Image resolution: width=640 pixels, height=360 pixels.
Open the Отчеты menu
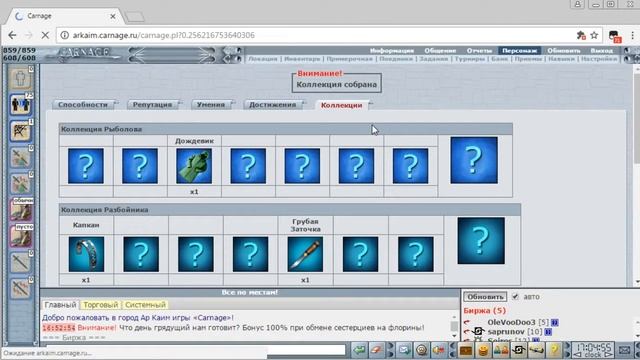click(479, 51)
